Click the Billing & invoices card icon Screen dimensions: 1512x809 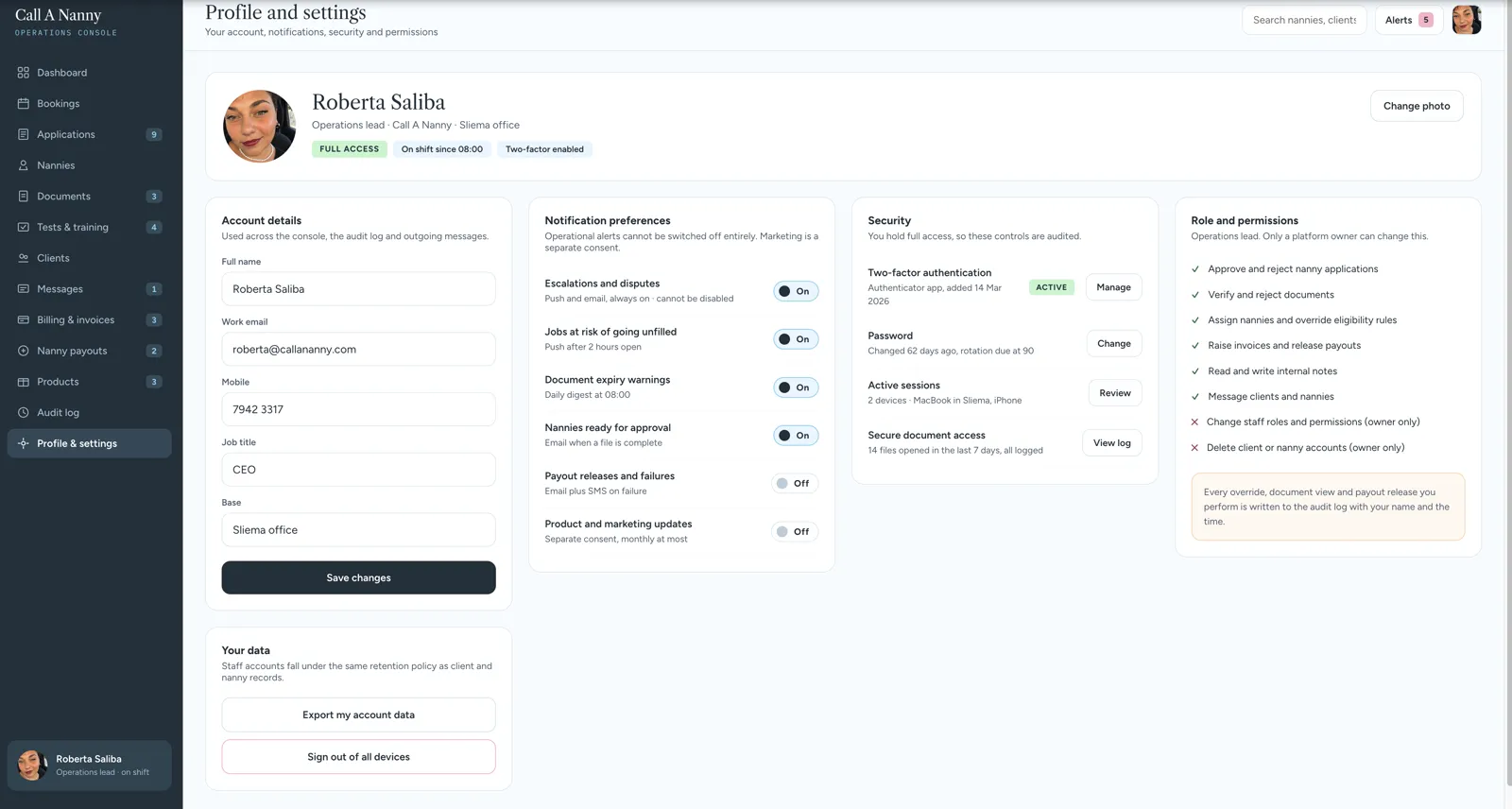(x=24, y=320)
